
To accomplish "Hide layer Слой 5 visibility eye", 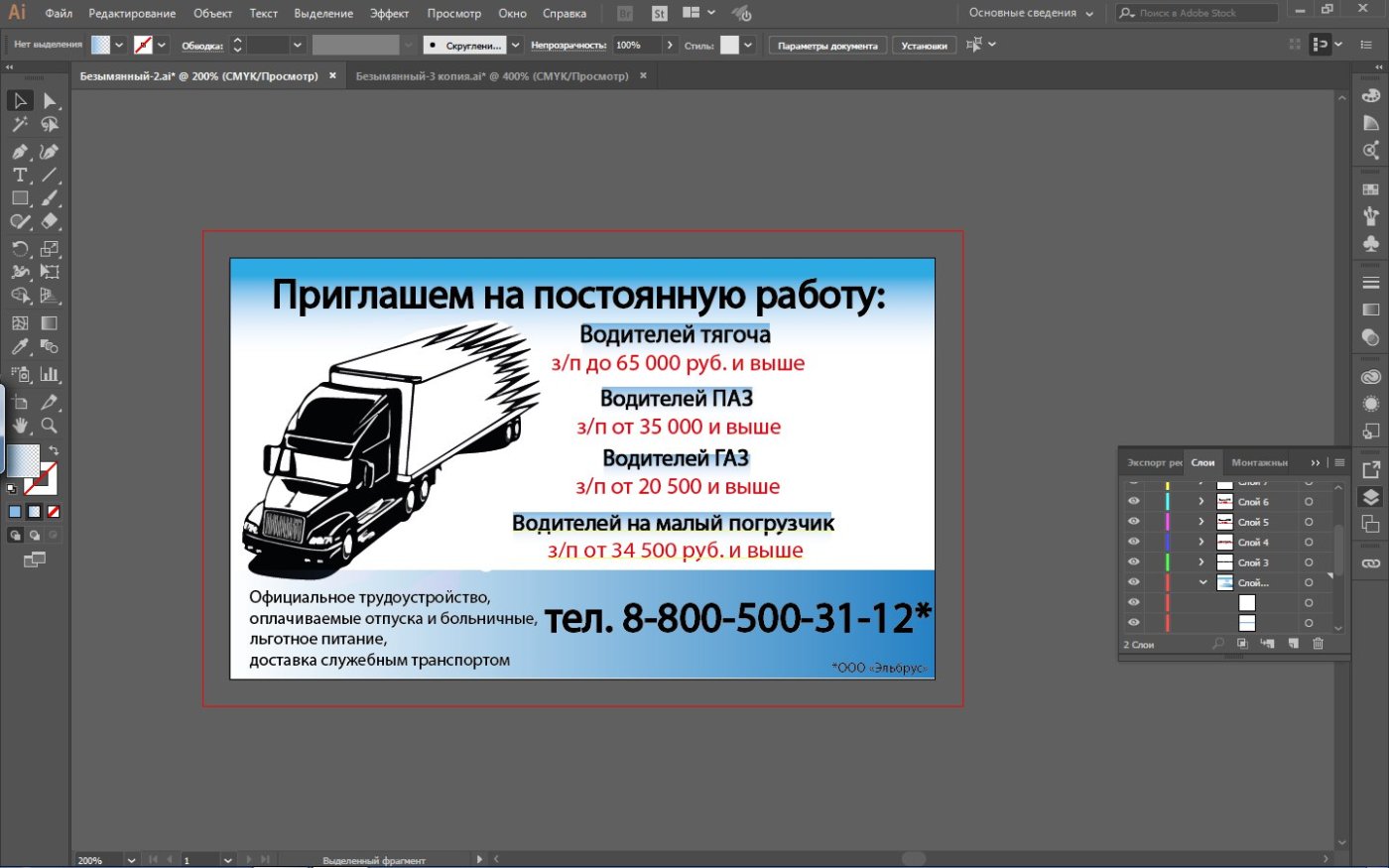I will 1133,522.
